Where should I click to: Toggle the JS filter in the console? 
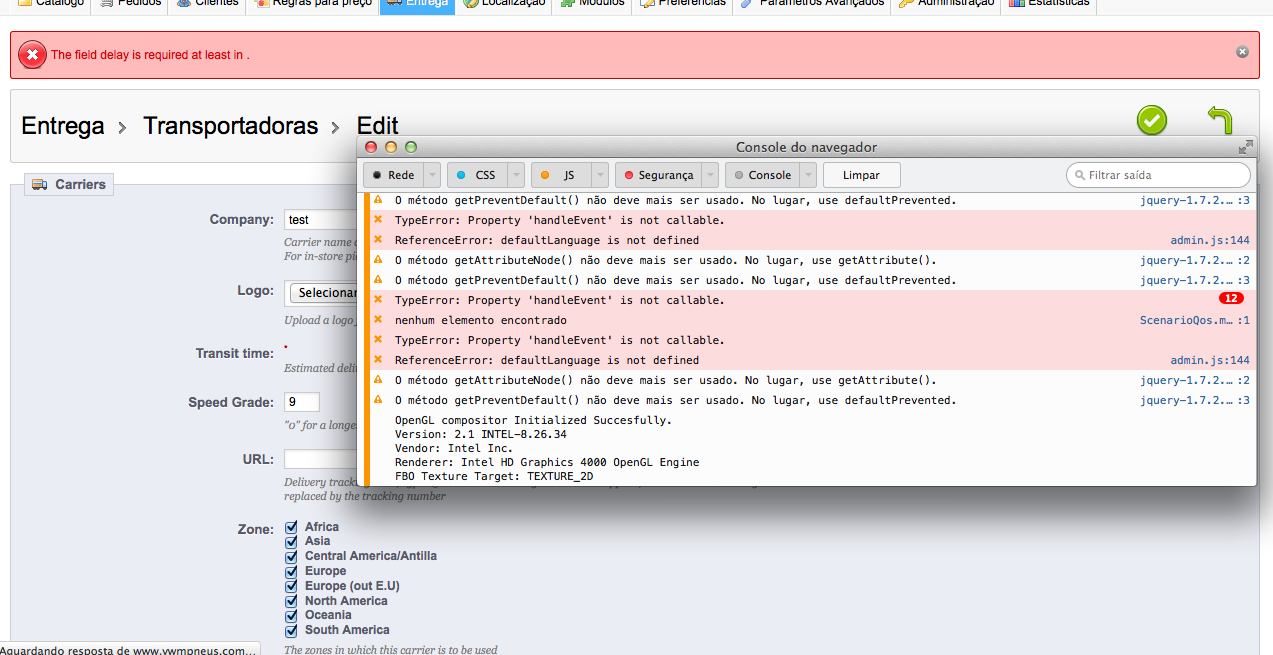tap(560, 175)
